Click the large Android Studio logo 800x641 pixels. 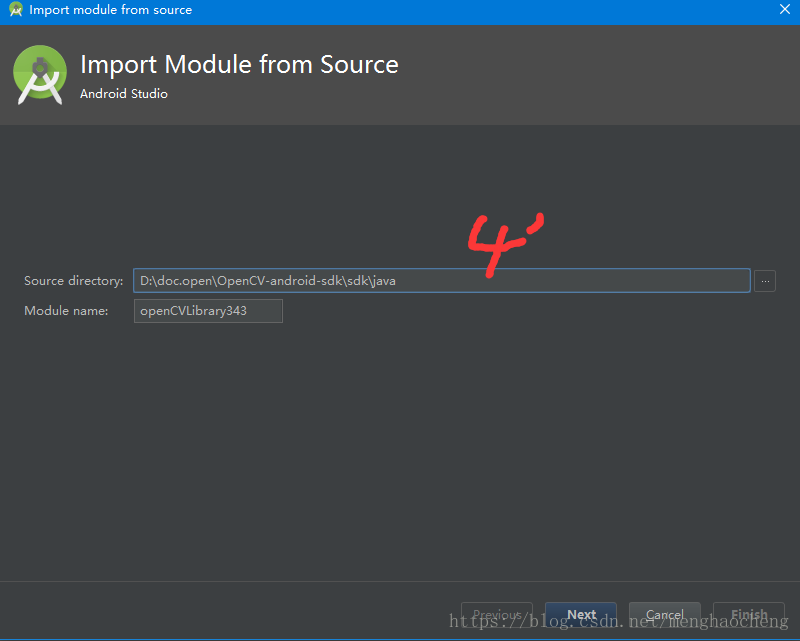pyautogui.click(x=40, y=75)
